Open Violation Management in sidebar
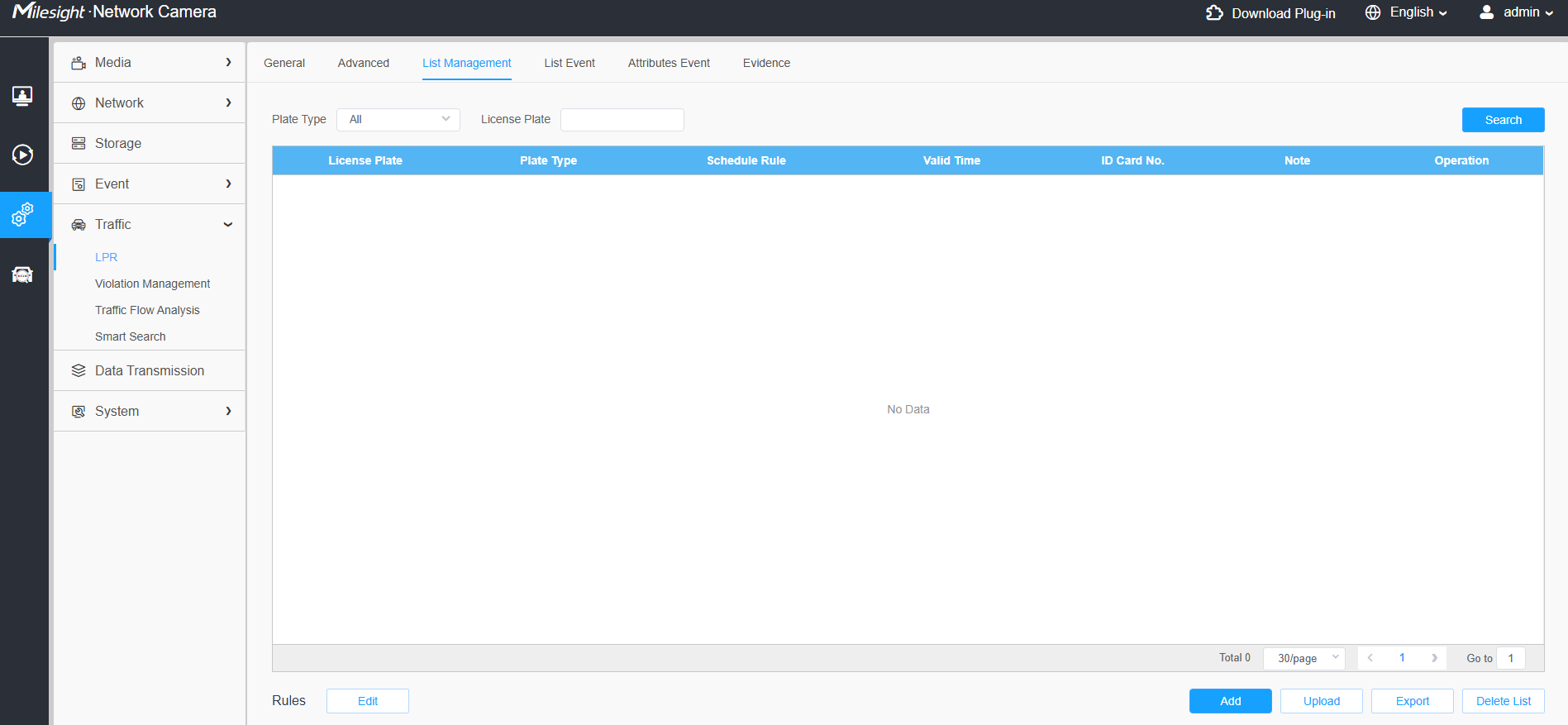The width and height of the screenshot is (1568, 725). (x=152, y=284)
